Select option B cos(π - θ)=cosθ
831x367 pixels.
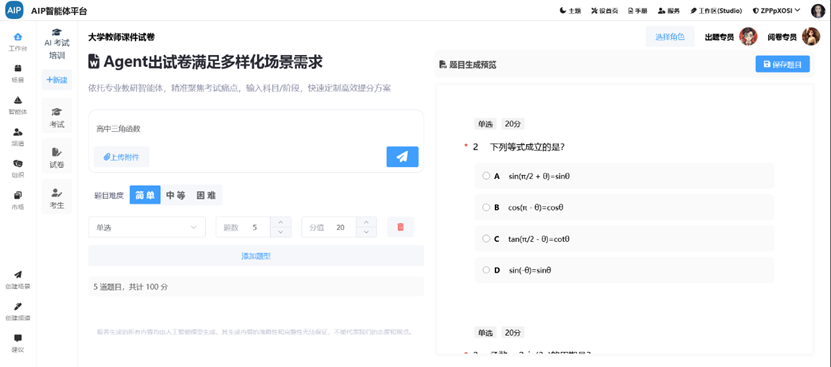coord(624,207)
